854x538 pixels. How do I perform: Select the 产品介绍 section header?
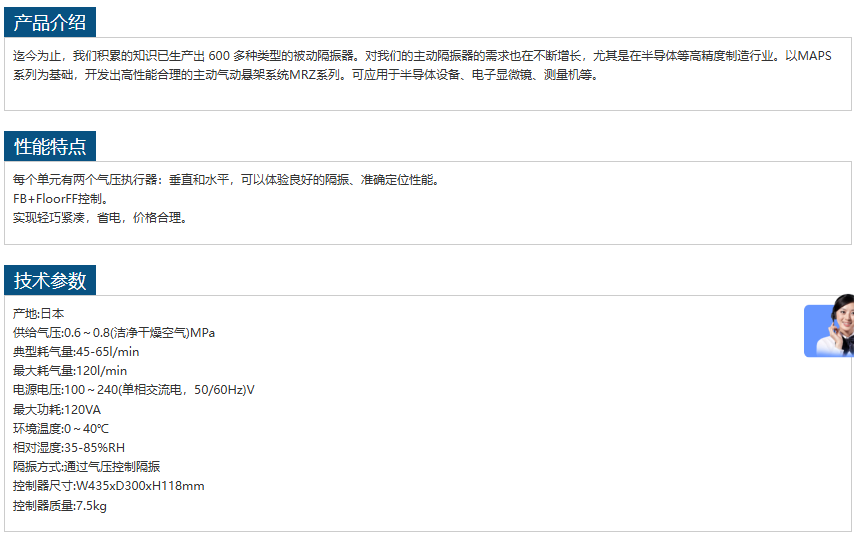tap(50, 23)
